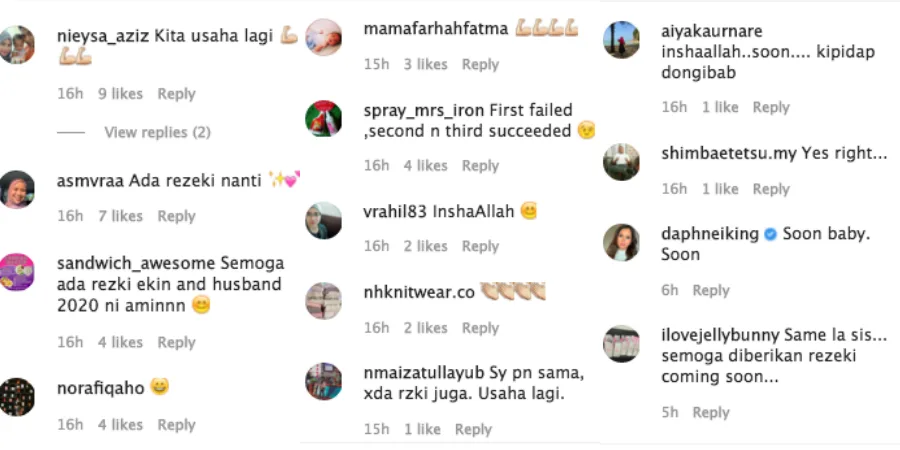900x450 pixels.
Task: Click the verified badge beside daphneiking
Action: [771, 234]
